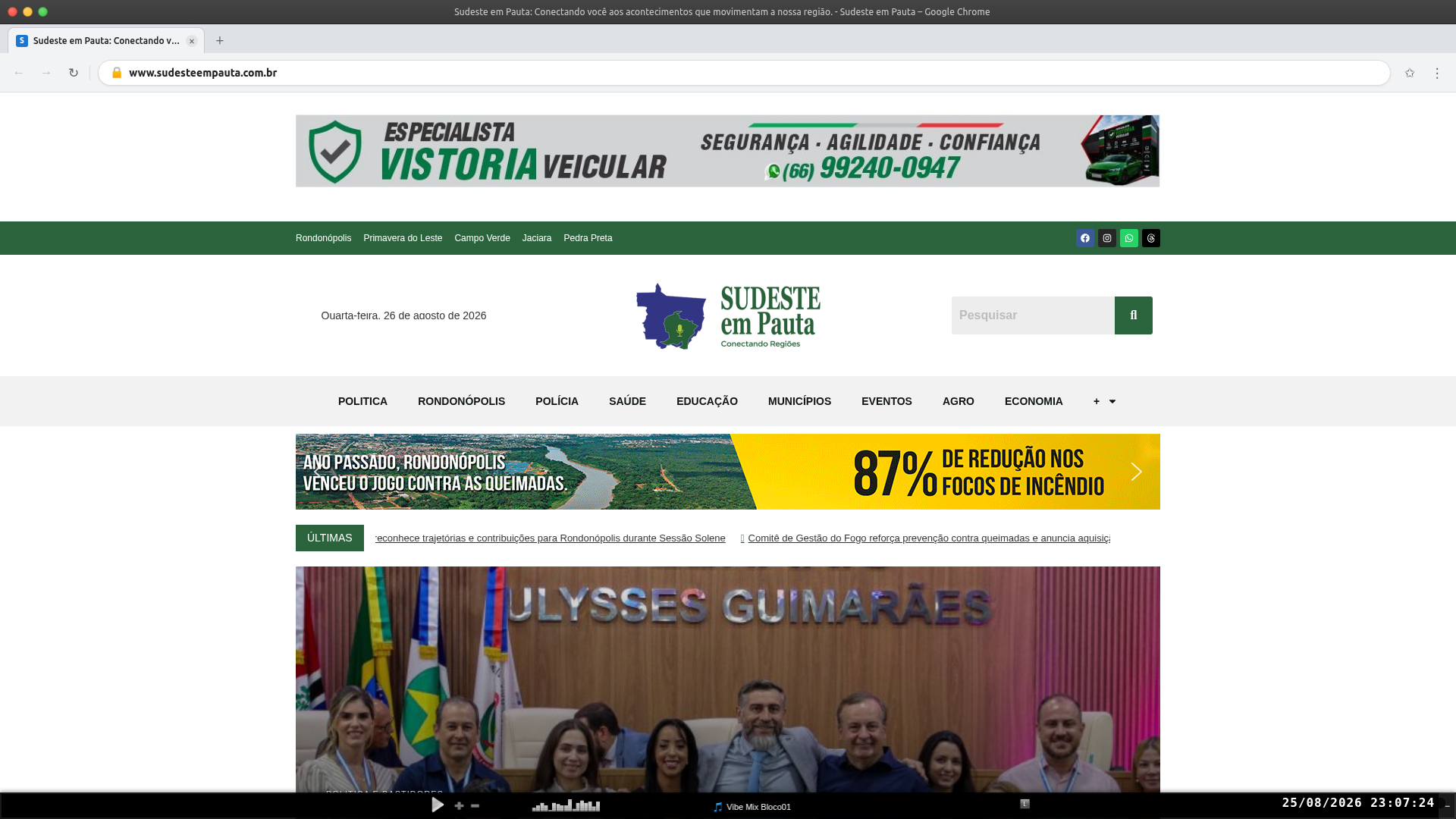
Task: Open the WhatsApp social icon
Action: [1128, 238]
